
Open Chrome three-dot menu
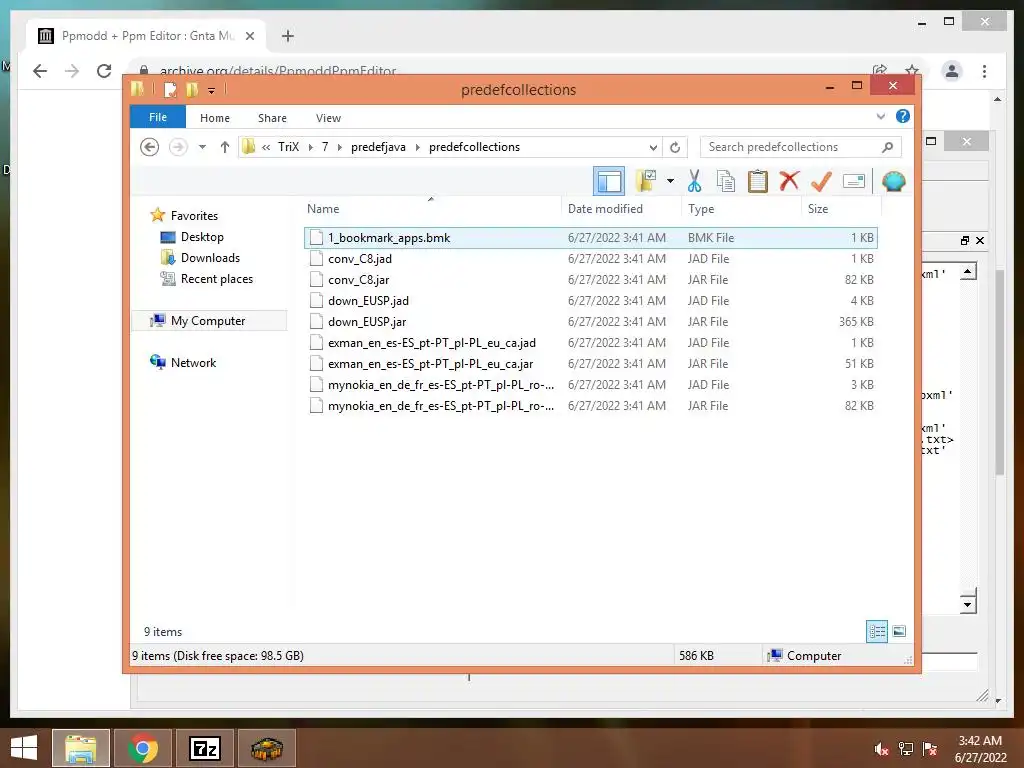(x=984, y=71)
